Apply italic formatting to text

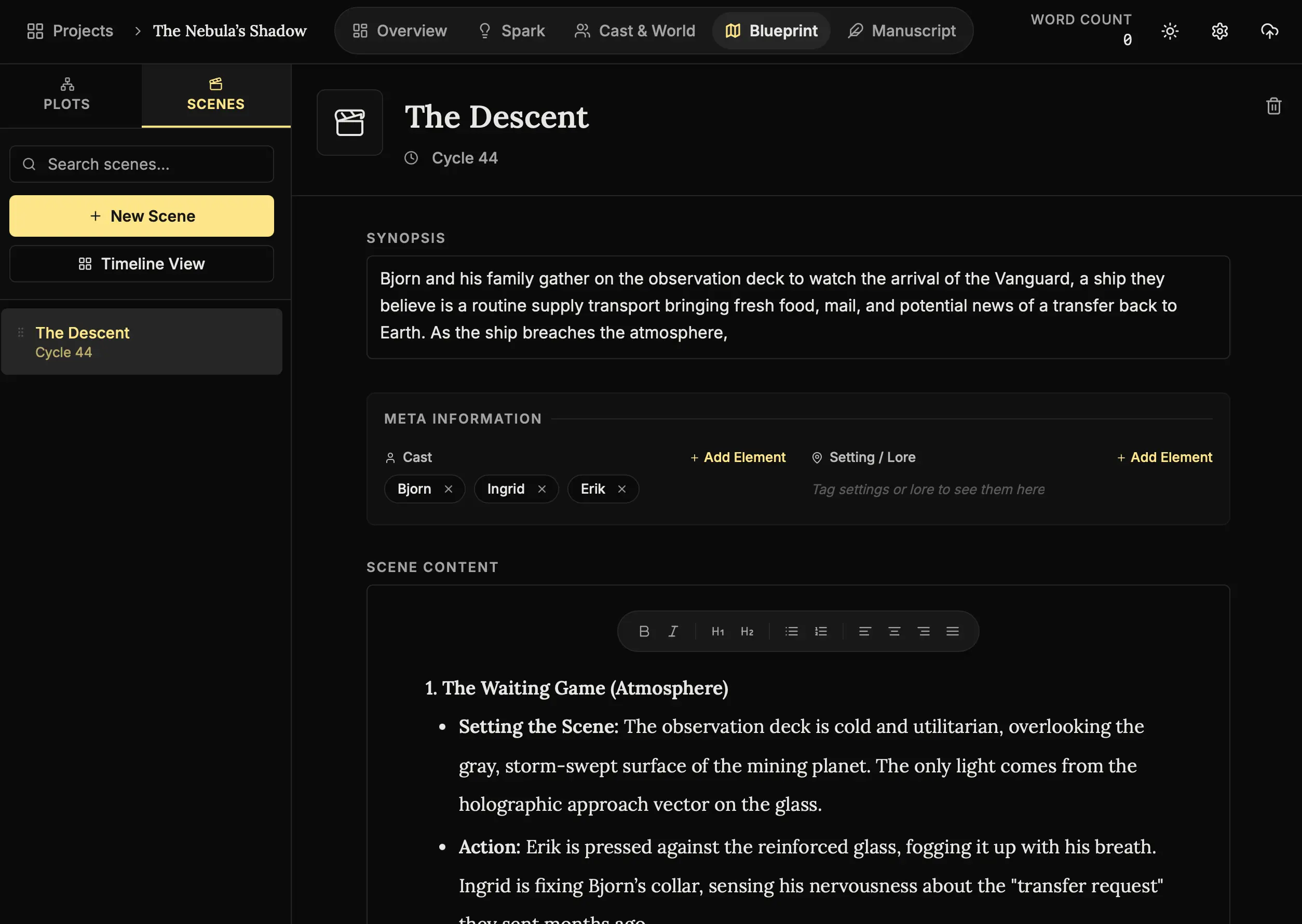[x=673, y=631]
